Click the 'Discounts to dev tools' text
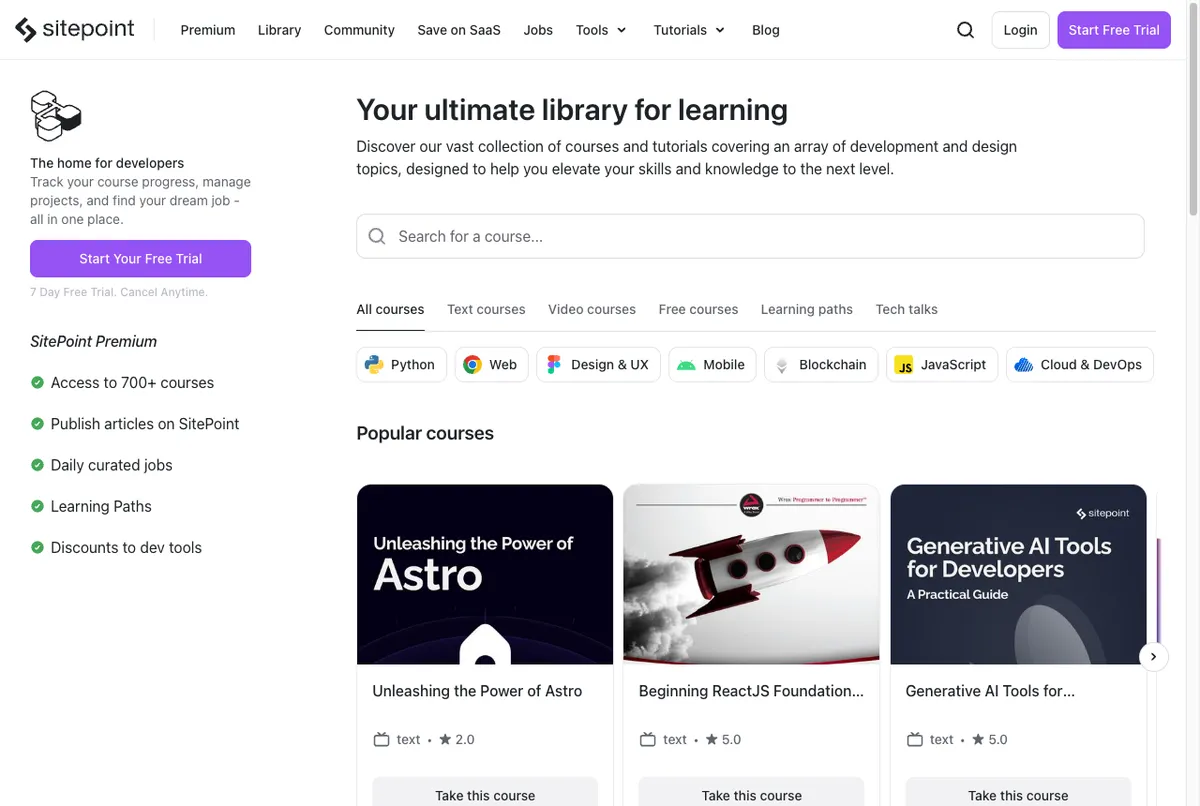Screen dimensions: 1200x806 tap(126, 548)
